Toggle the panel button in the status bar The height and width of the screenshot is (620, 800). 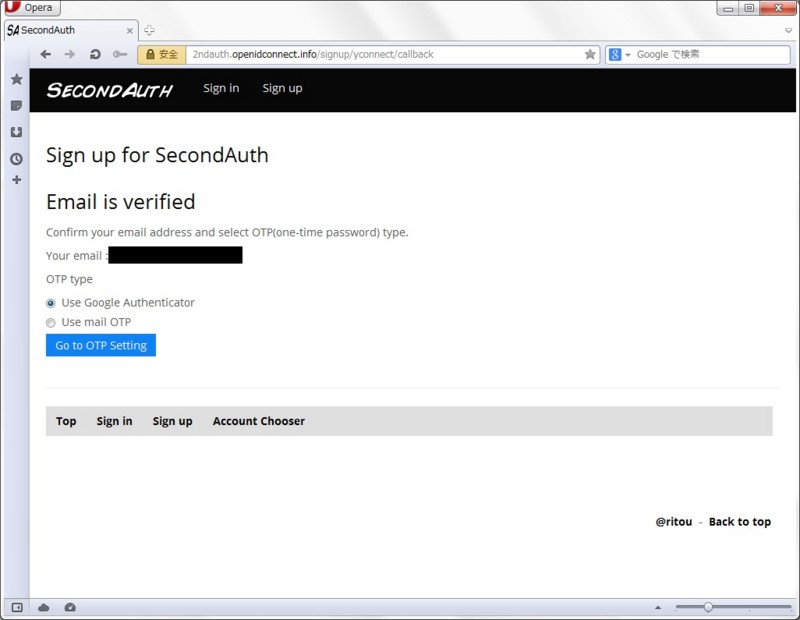(17, 607)
